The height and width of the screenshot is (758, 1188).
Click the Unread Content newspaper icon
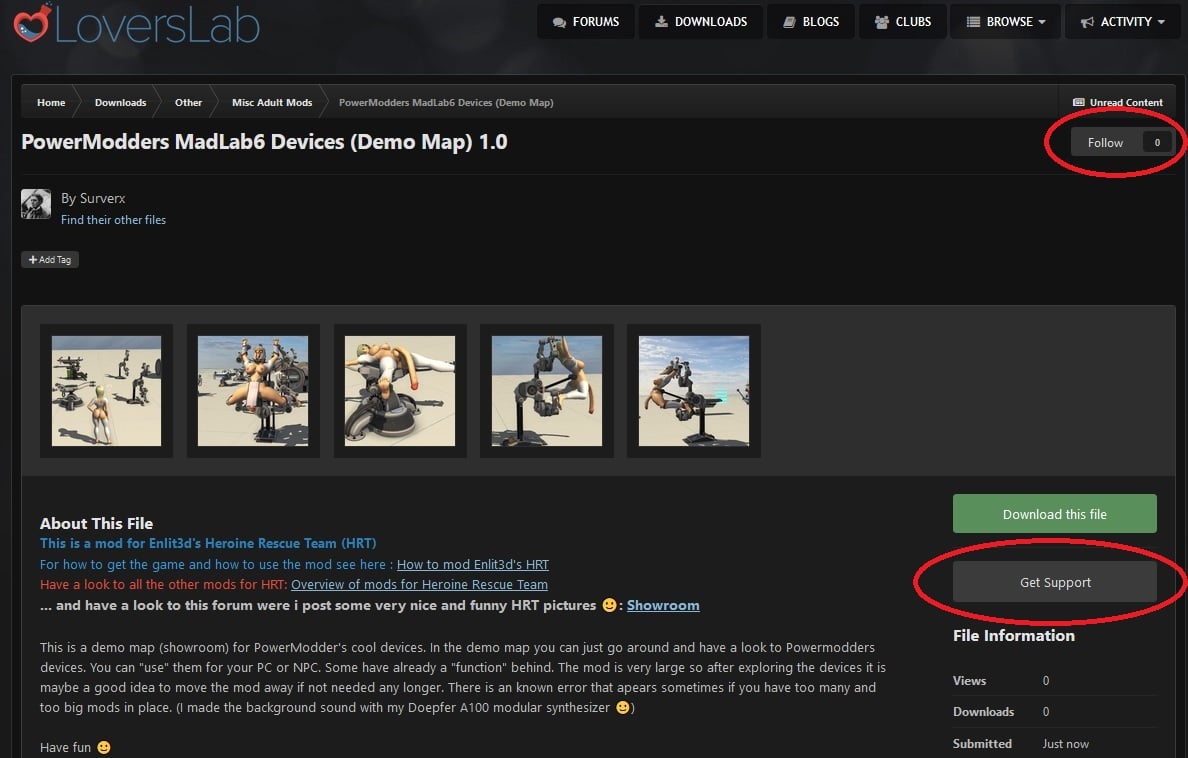1079,102
